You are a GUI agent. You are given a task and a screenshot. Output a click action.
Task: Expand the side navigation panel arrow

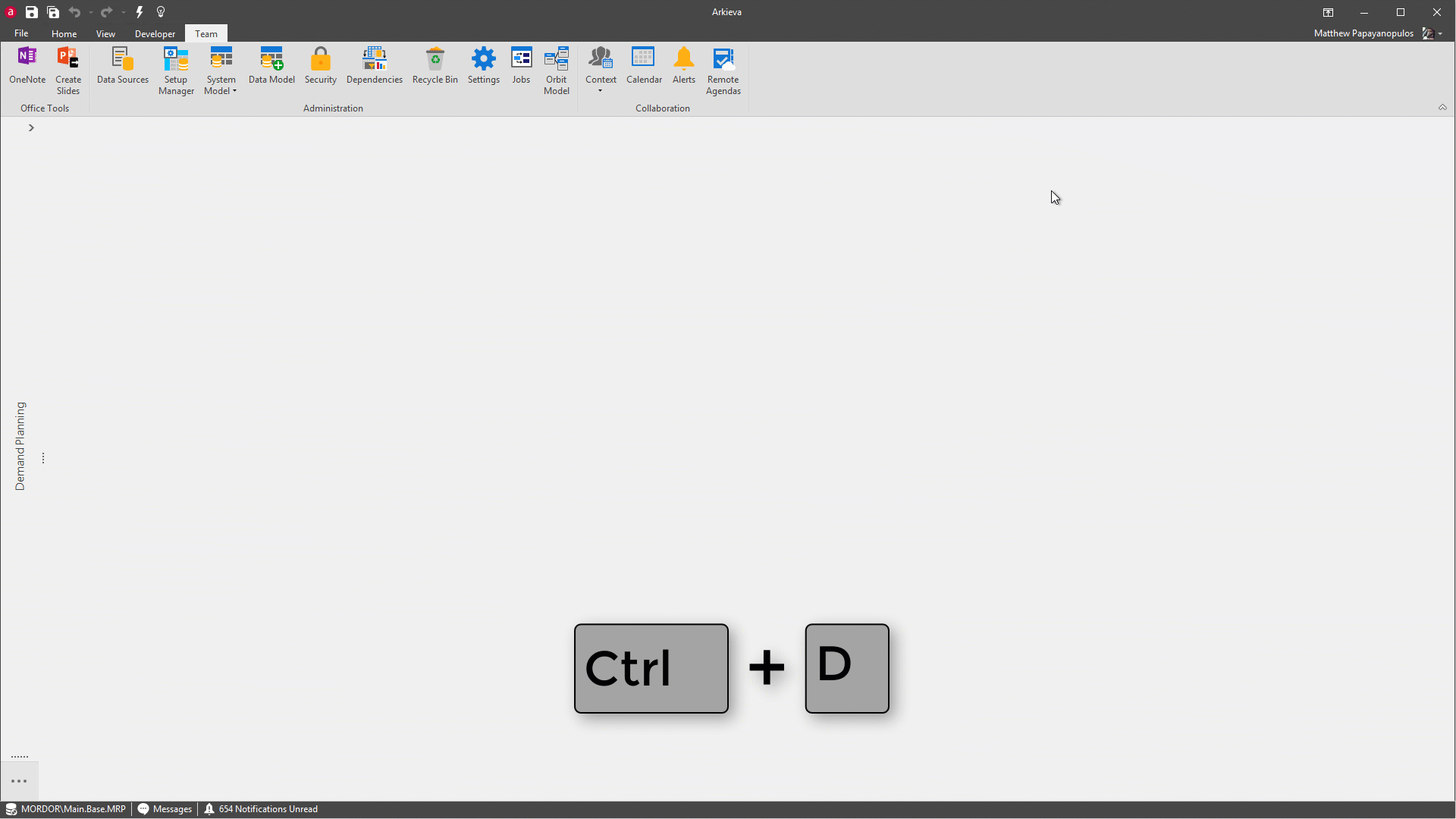31,127
